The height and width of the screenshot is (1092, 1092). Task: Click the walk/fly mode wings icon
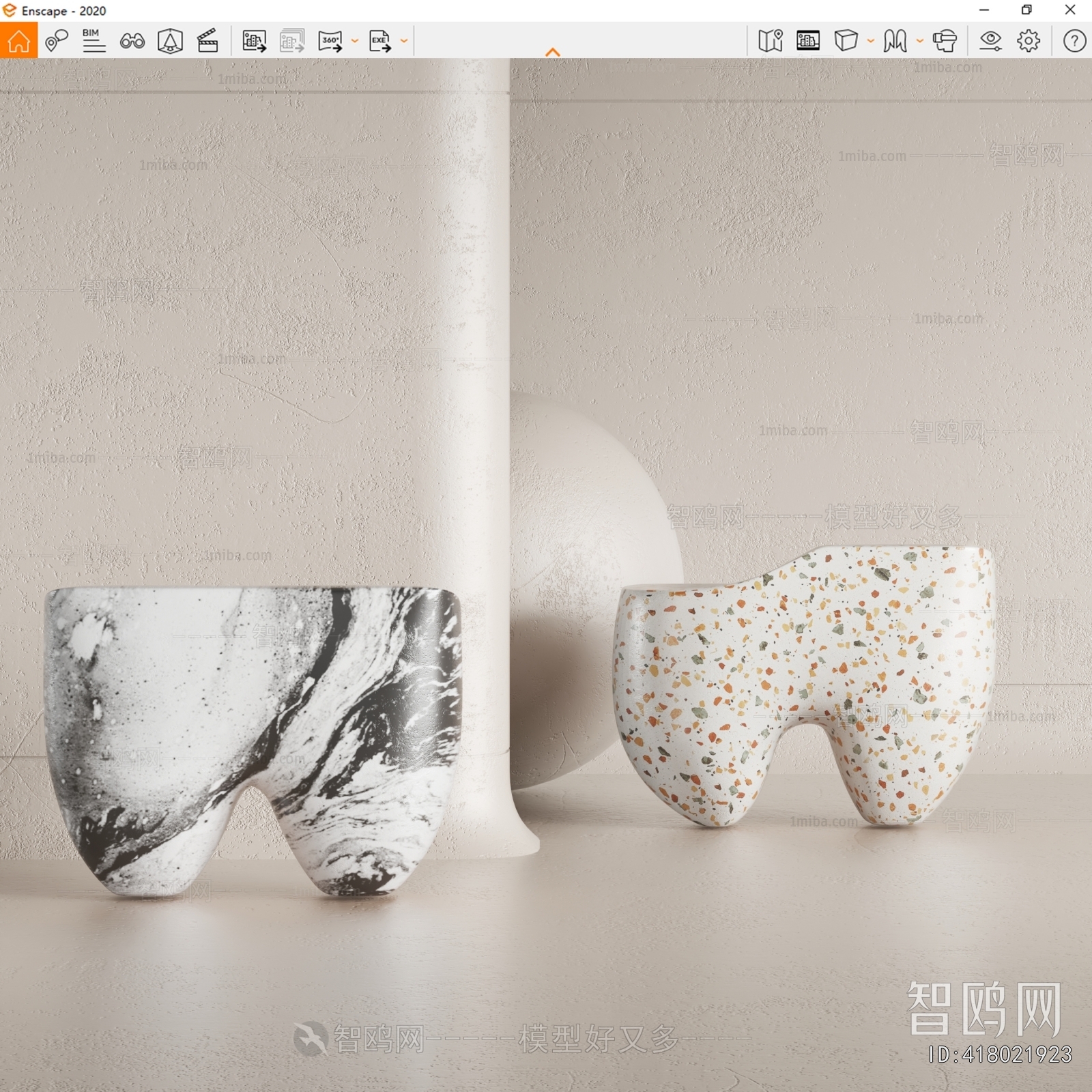tap(895, 41)
